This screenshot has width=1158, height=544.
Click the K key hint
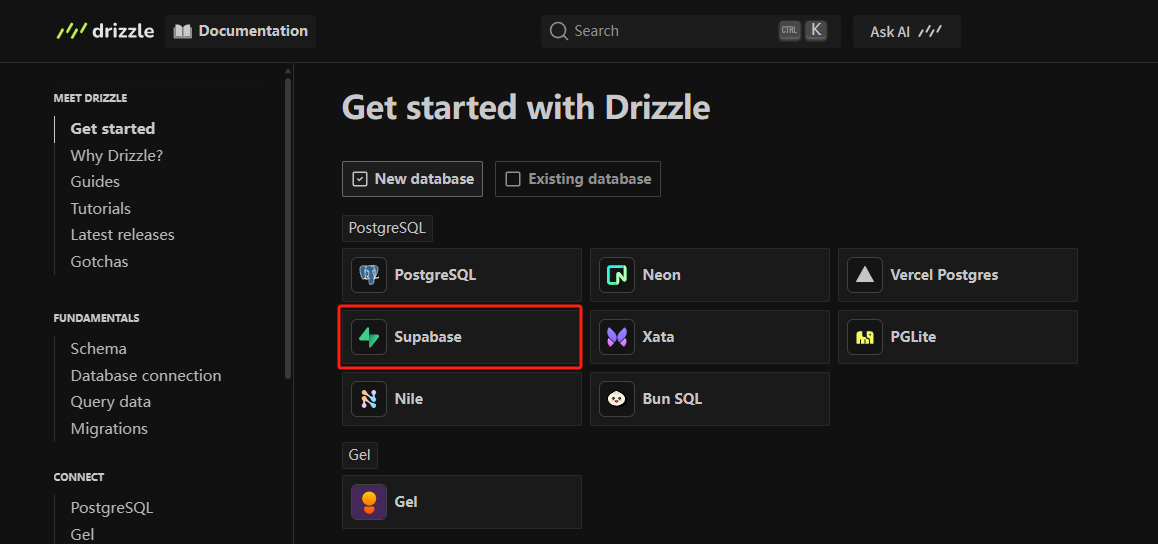click(815, 30)
